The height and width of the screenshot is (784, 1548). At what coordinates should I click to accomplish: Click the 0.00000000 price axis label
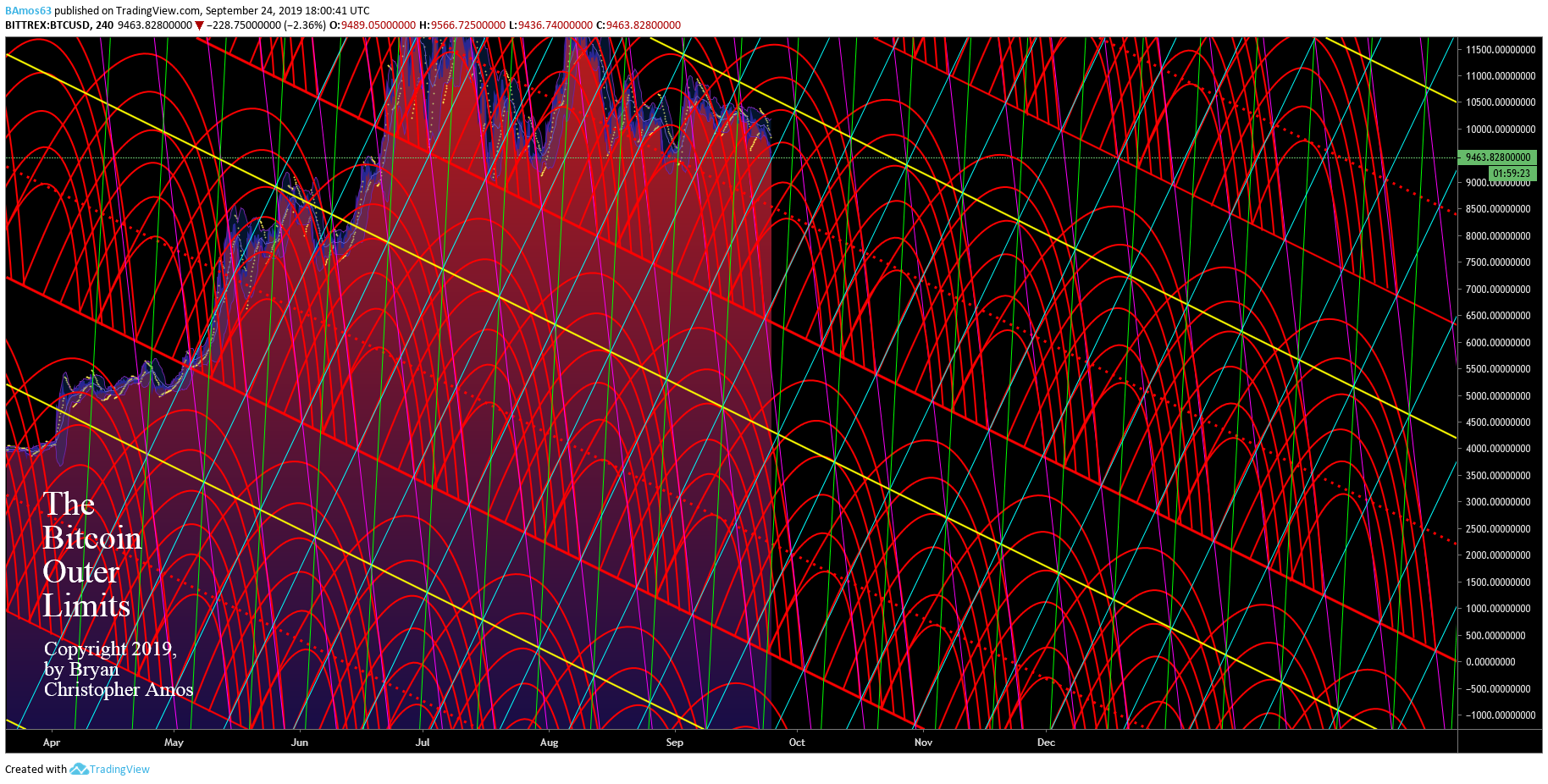(1491, 662)
